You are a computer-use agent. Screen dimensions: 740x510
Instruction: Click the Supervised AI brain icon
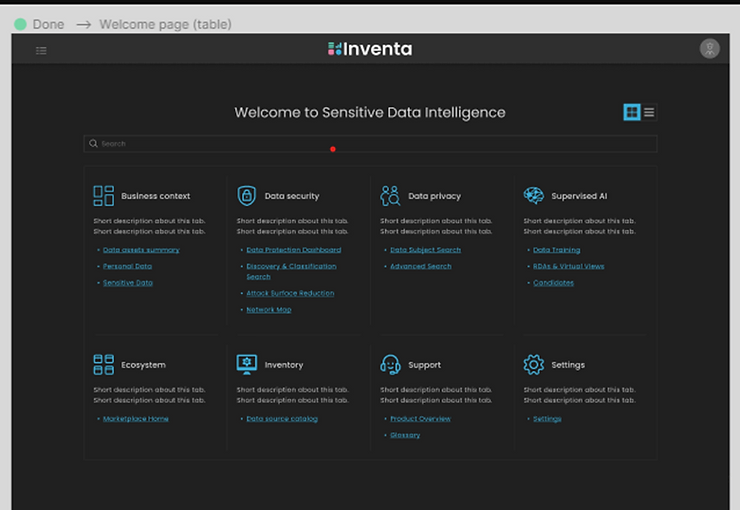[x=534, y=195]
